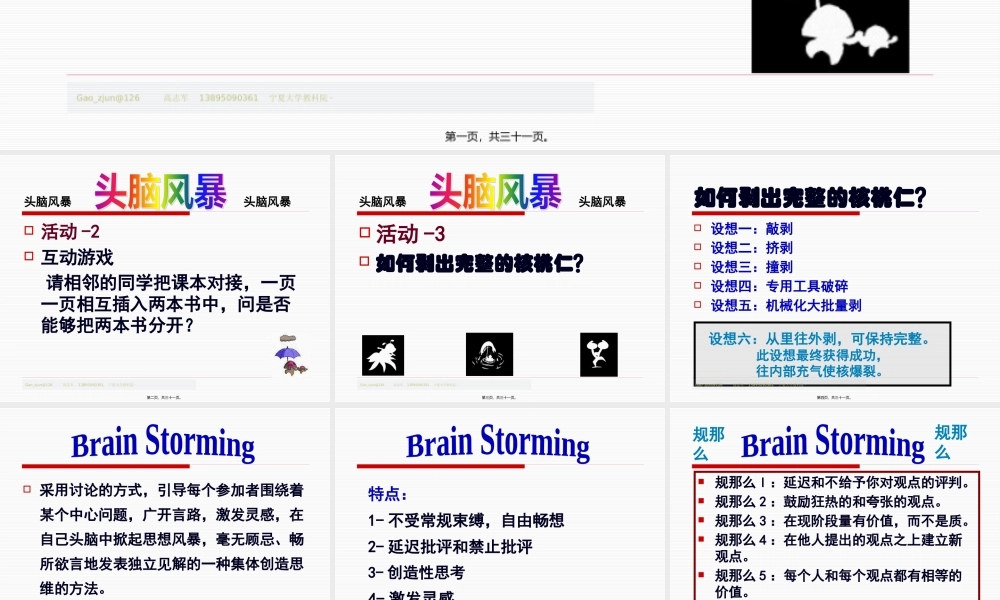
Task: Click the left black silhouette image in 活动-3 slide
Action: click(x=381, y=354)
